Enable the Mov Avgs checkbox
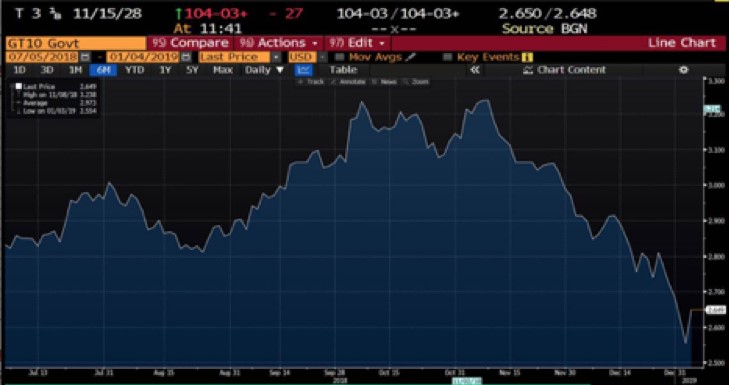 (339, 57)
